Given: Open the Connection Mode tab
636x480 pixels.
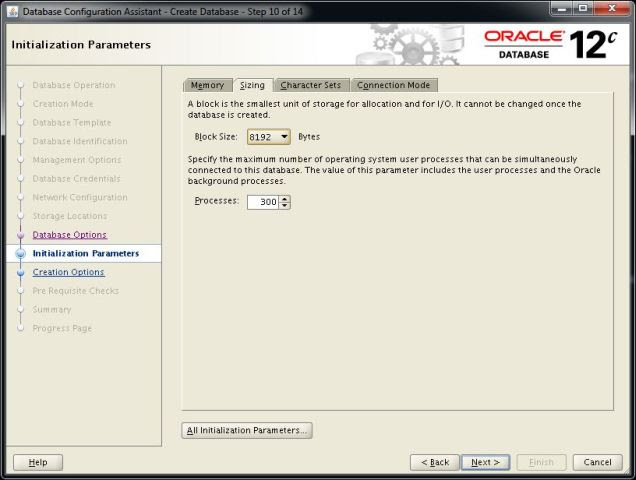Looking at the screenshot, I should tap(393, 85).
